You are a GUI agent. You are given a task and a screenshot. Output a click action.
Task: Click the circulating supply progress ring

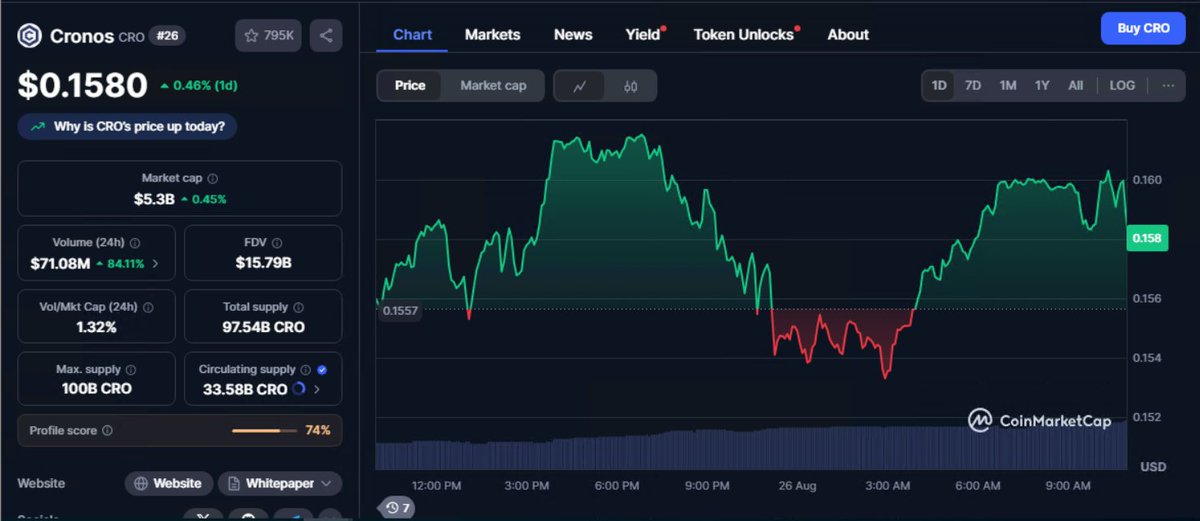point(299,389)
